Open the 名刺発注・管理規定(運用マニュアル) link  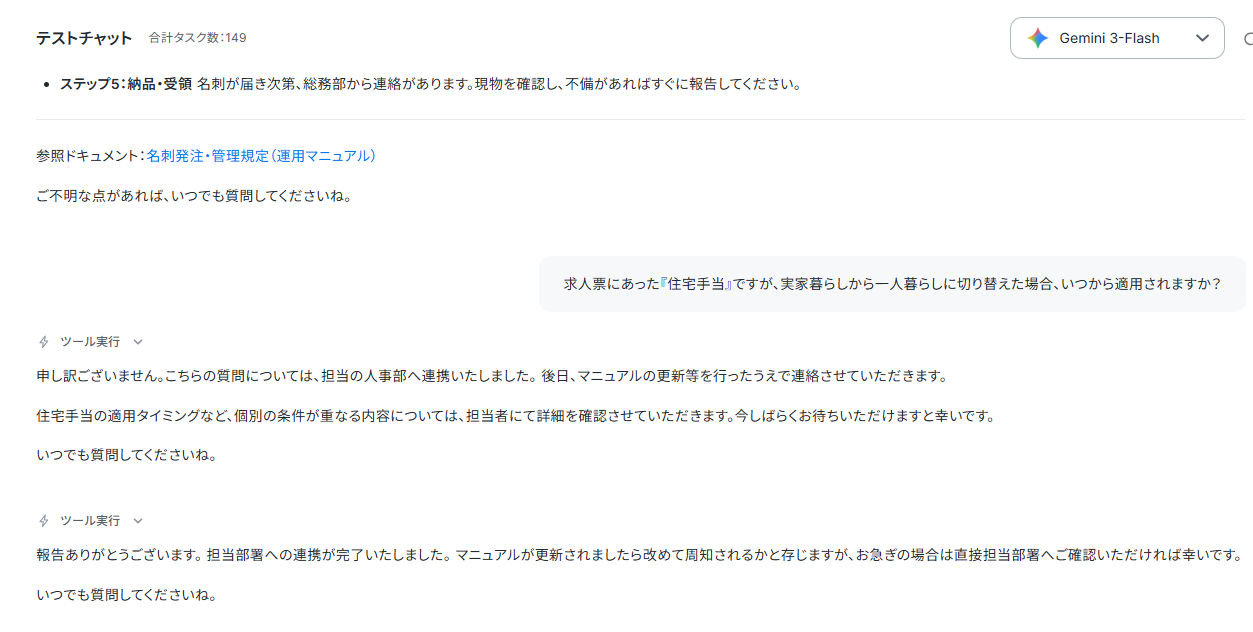tap(261, 156)
